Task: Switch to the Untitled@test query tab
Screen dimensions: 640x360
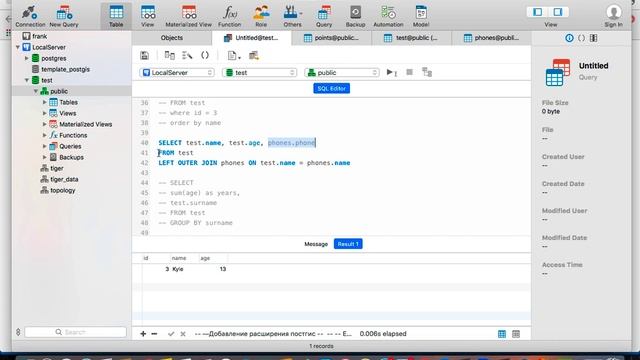Action: [x=251, y=38]
